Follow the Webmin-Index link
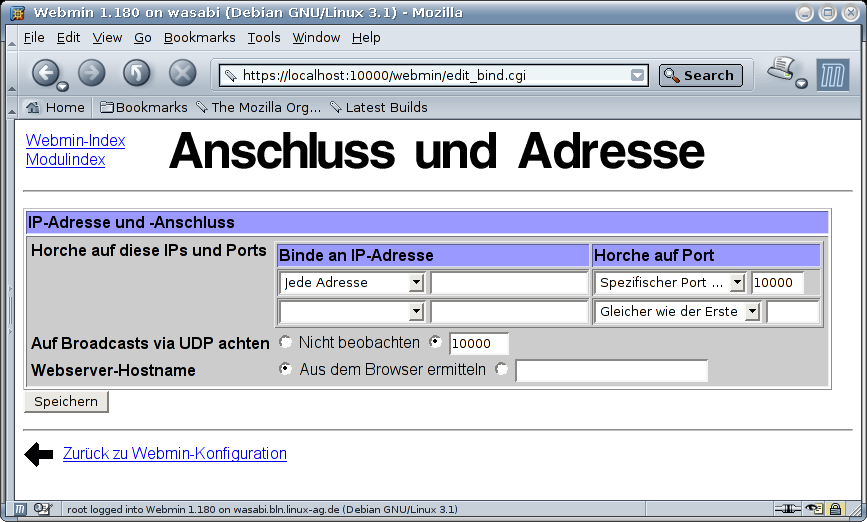867x522 pixels. [x=75, y=140]
